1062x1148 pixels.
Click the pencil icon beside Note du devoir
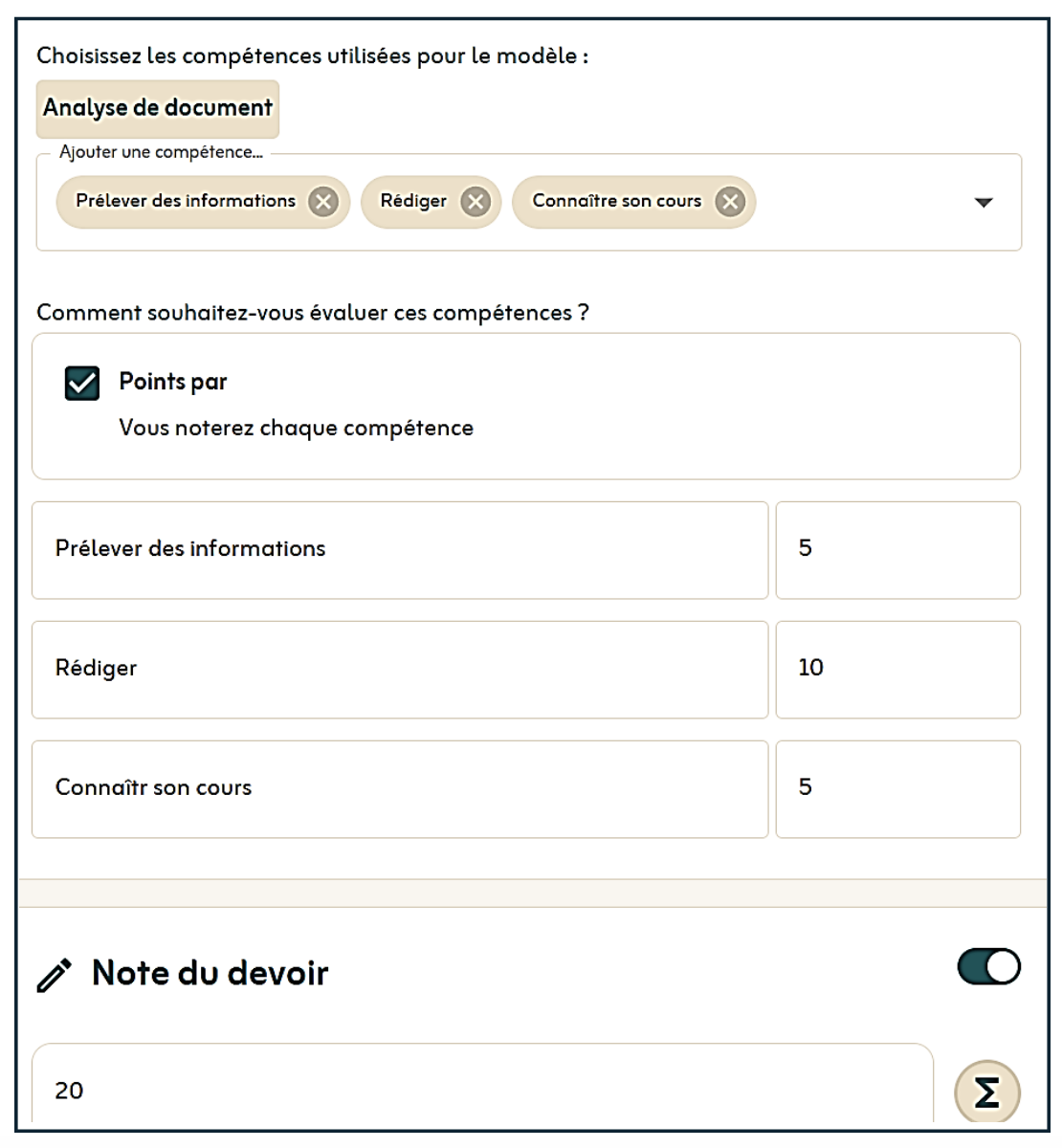(x=55, y=975)
